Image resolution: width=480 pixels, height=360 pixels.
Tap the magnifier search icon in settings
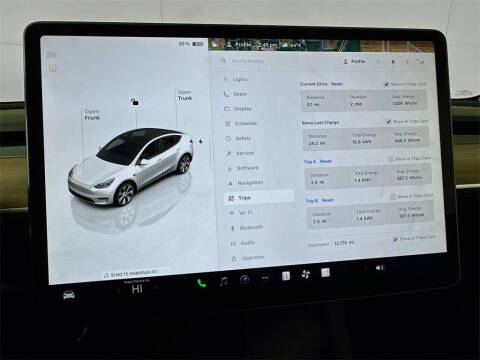click(x=223, y=61)
